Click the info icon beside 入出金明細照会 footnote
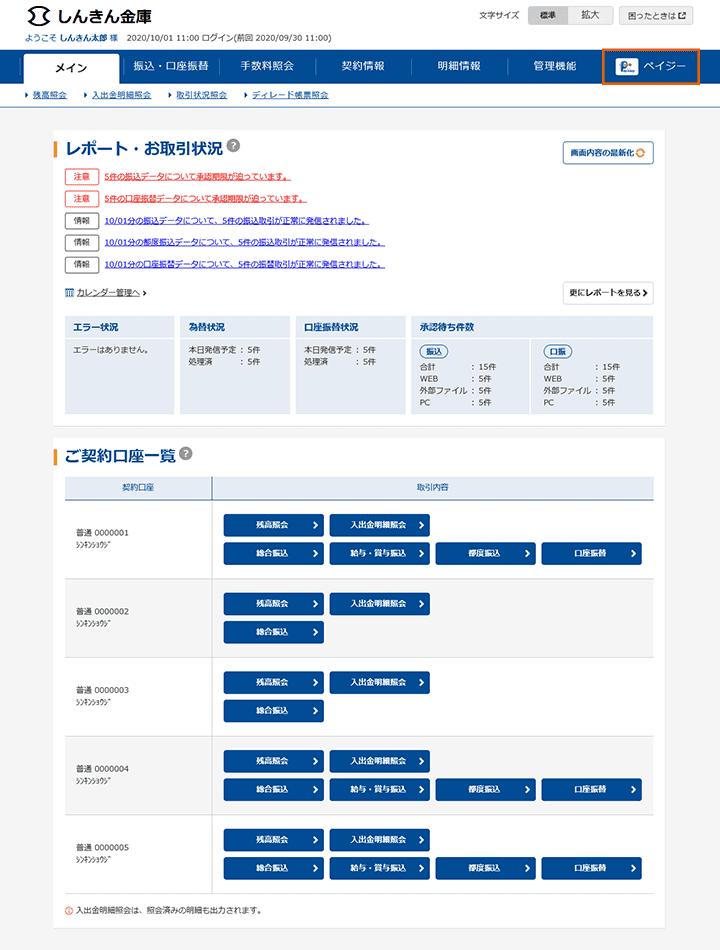 (x=69, y=910)
